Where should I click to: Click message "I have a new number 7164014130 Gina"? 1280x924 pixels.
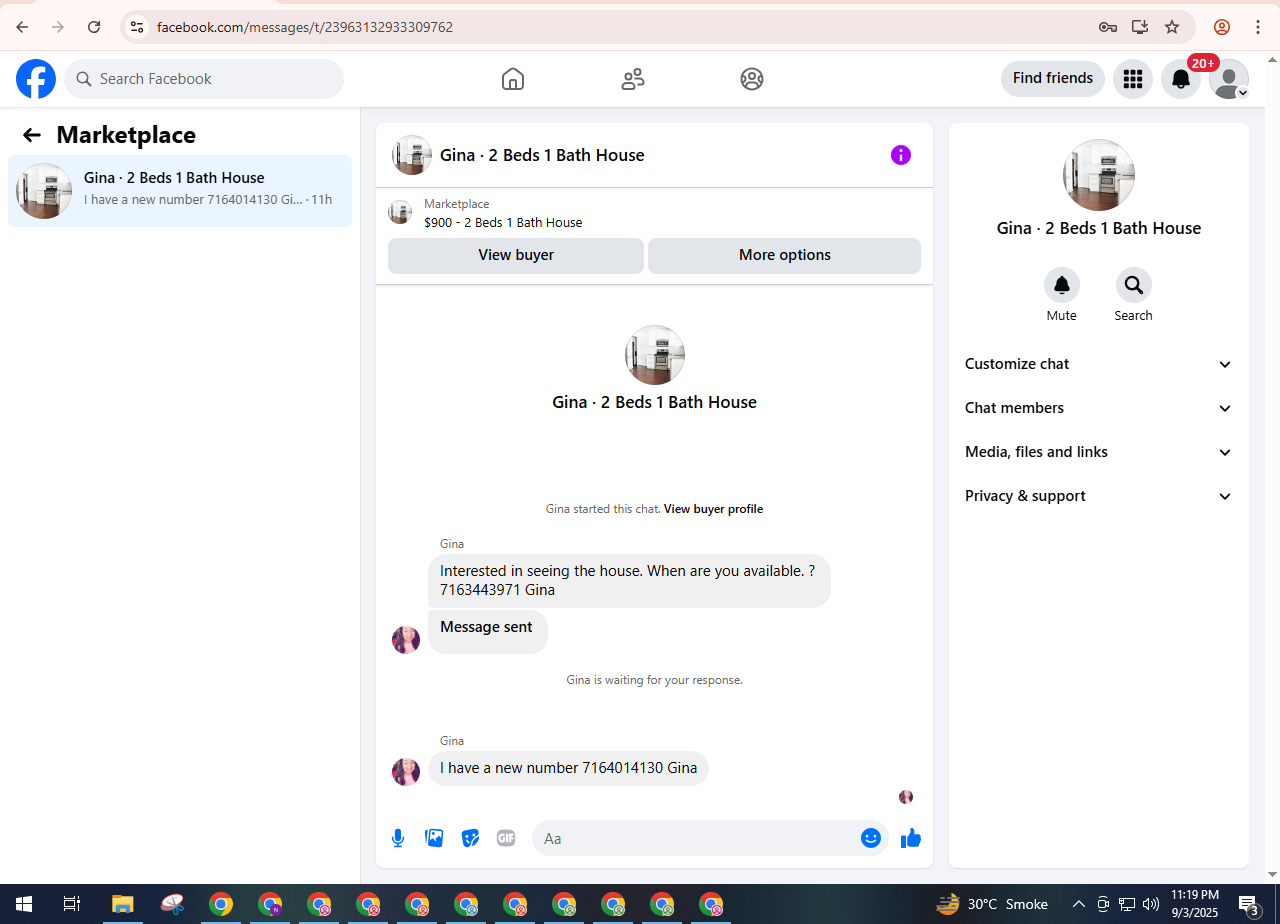[568, 768]
